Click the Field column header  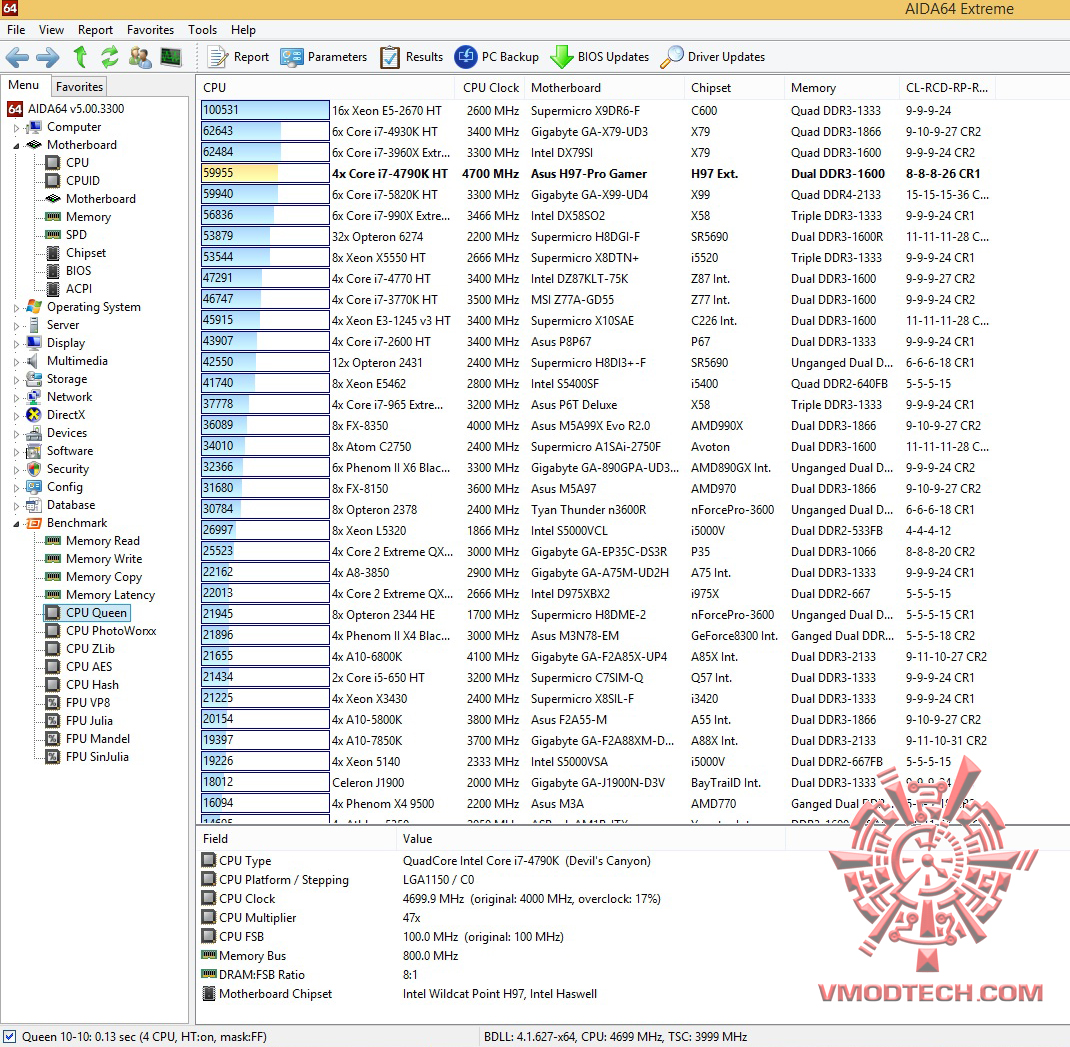click(296, 839)
